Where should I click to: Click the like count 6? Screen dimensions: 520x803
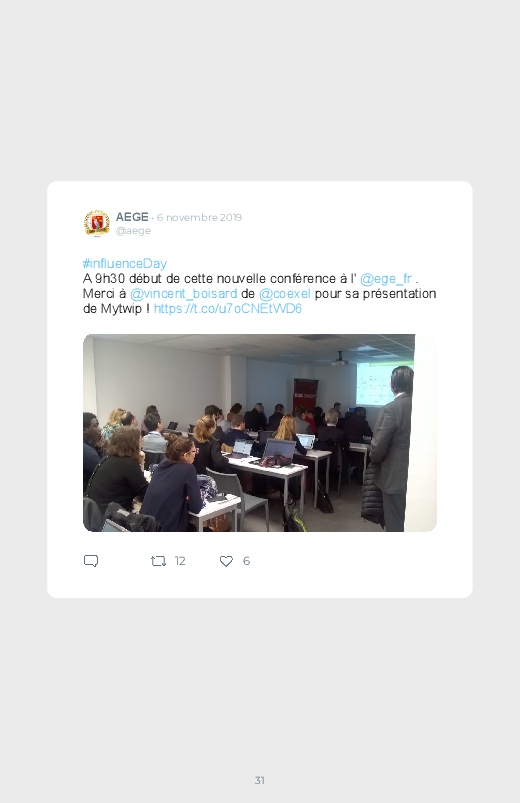click(x=246, y=561)
